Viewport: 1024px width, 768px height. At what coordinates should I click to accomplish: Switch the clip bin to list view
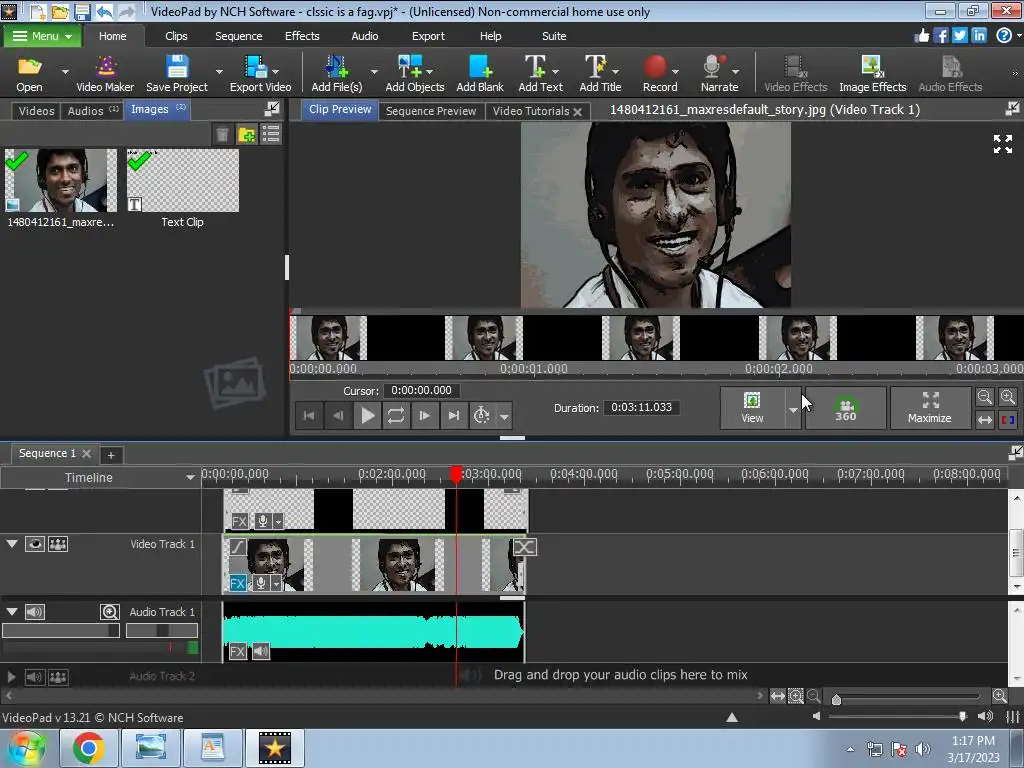point(271,135)
